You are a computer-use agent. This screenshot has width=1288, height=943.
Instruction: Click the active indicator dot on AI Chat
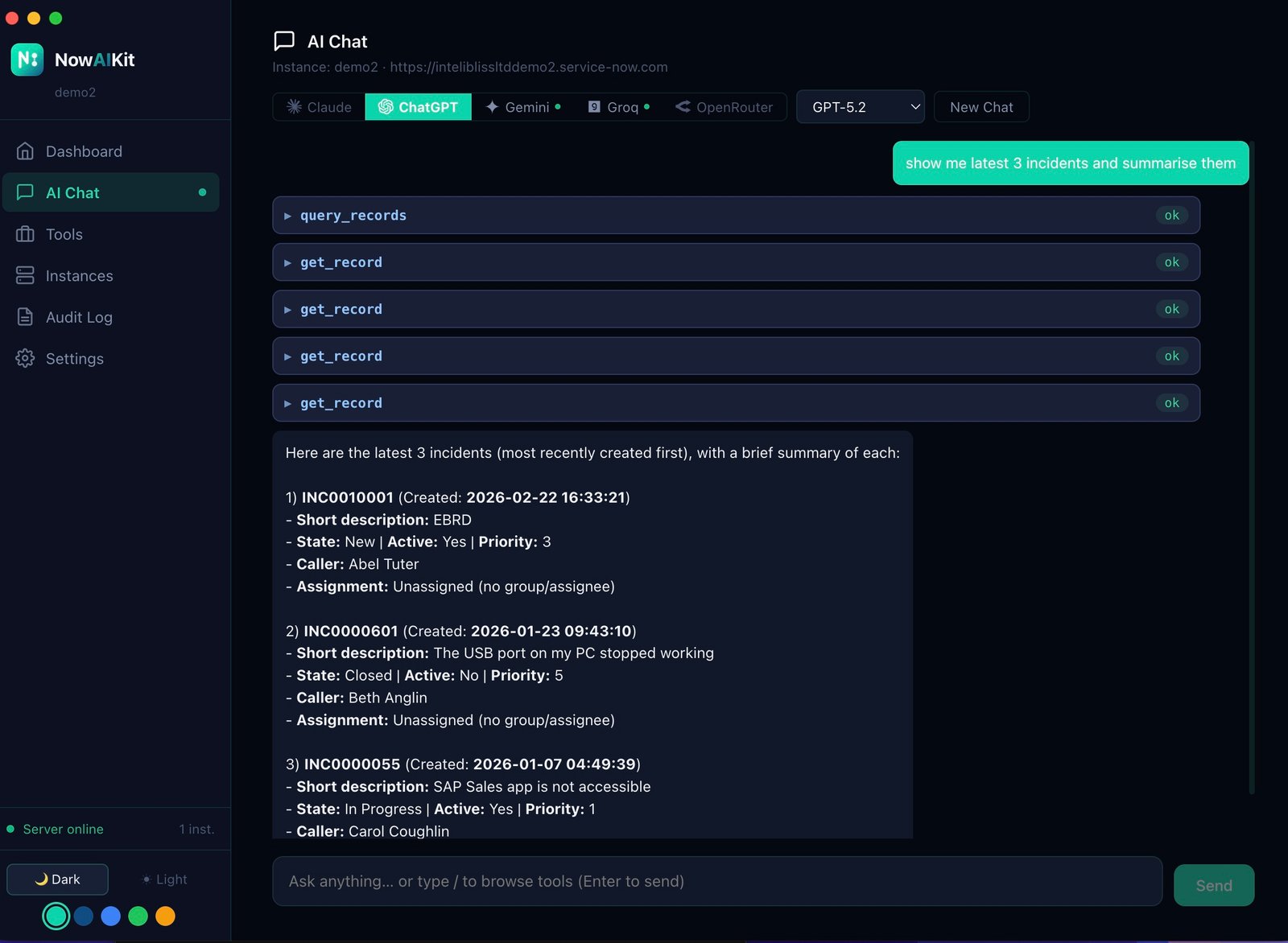(202, 192)
